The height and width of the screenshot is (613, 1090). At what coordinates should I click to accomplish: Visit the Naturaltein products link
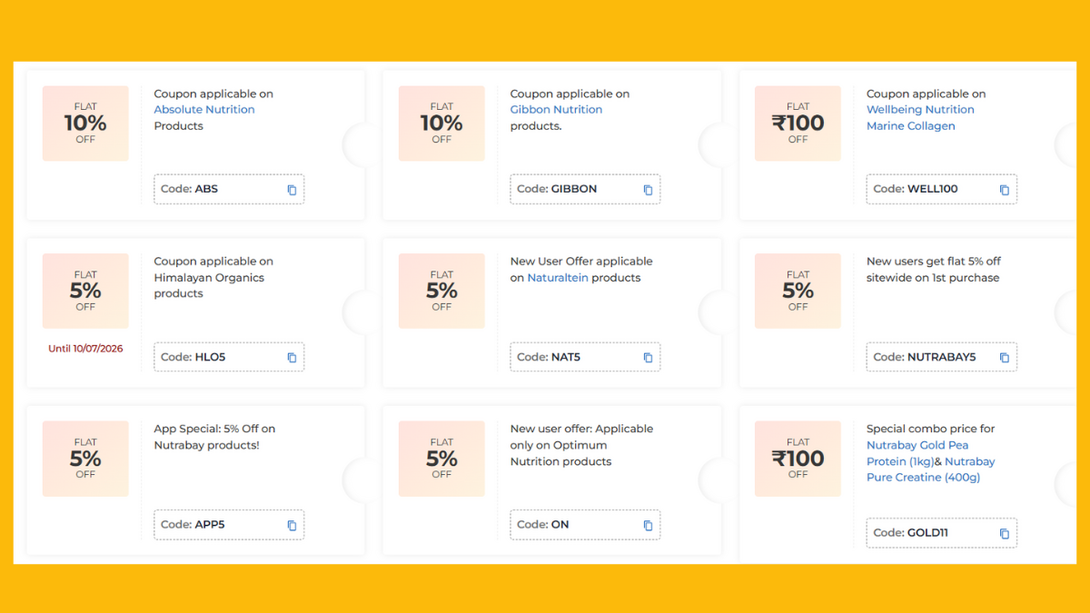pos(558,278)
